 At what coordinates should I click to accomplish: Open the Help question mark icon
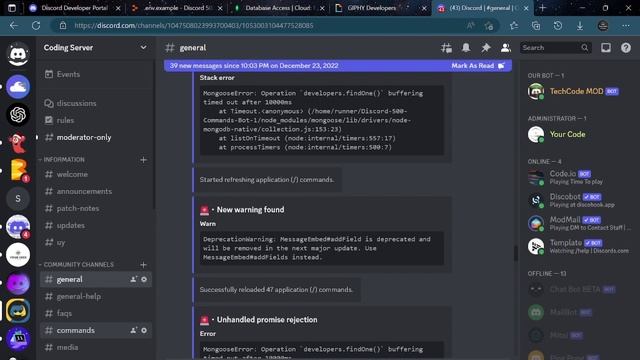[x=626, y=48]
